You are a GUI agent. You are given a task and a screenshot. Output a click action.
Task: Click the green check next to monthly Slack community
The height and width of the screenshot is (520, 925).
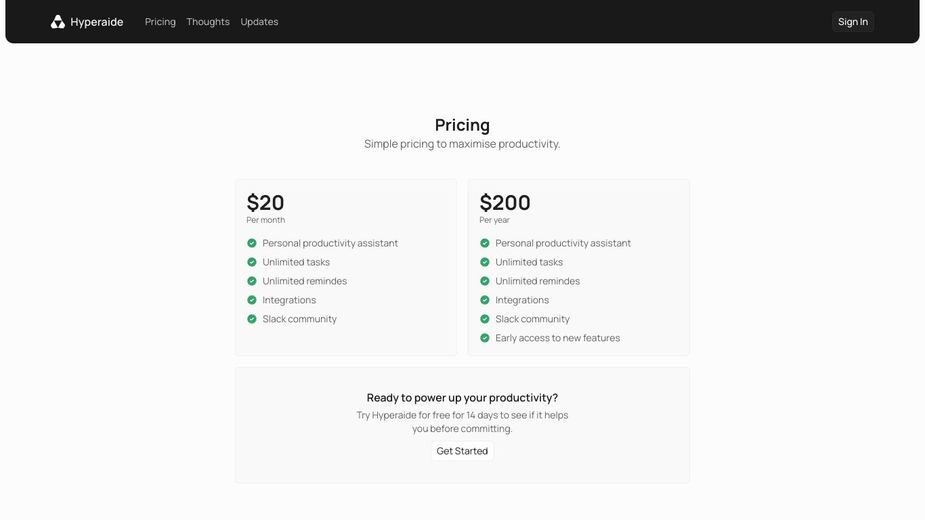click(252, 319)
